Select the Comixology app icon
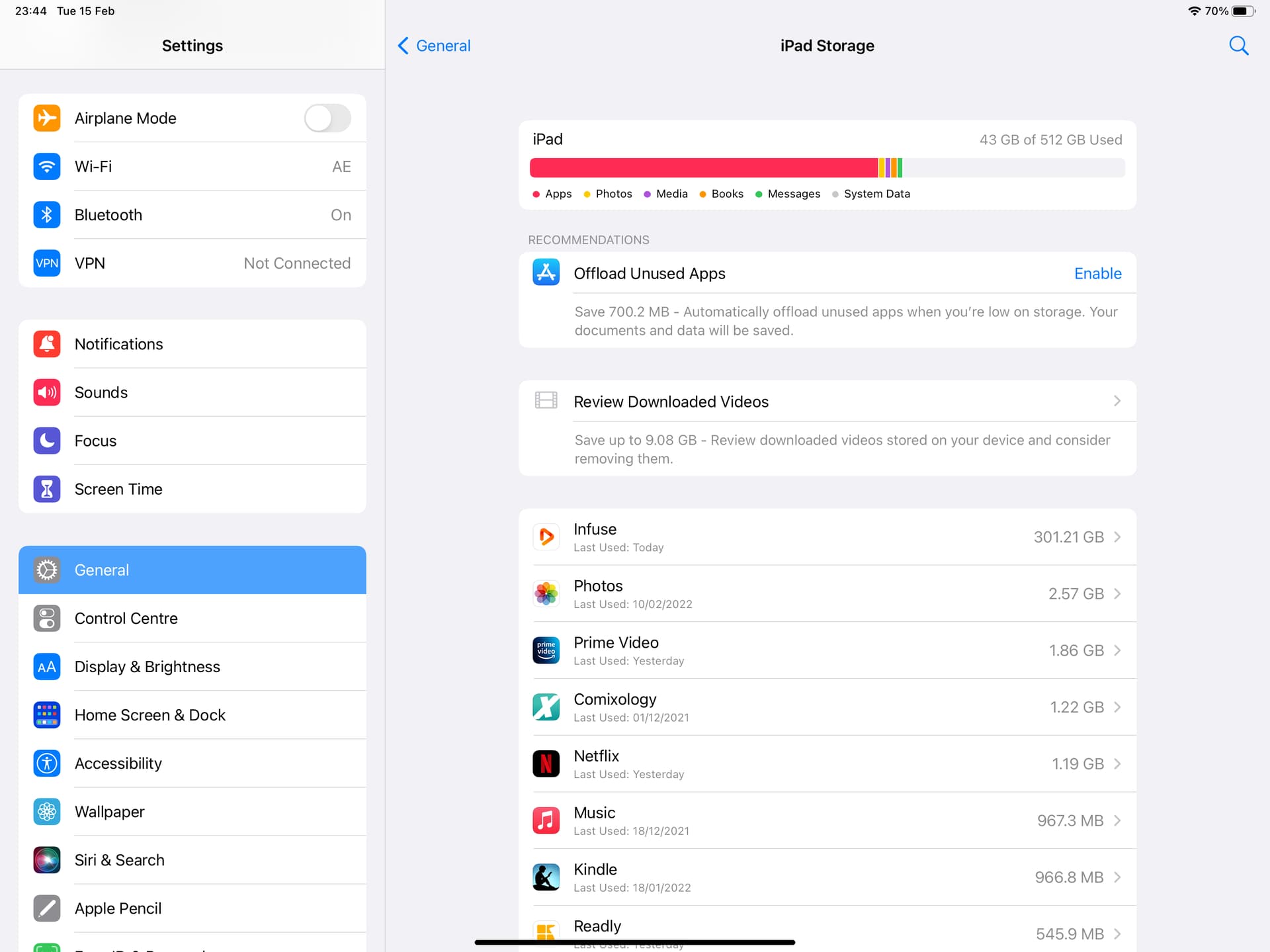This screenshot has width=1270, height=952. click(546, 707)
